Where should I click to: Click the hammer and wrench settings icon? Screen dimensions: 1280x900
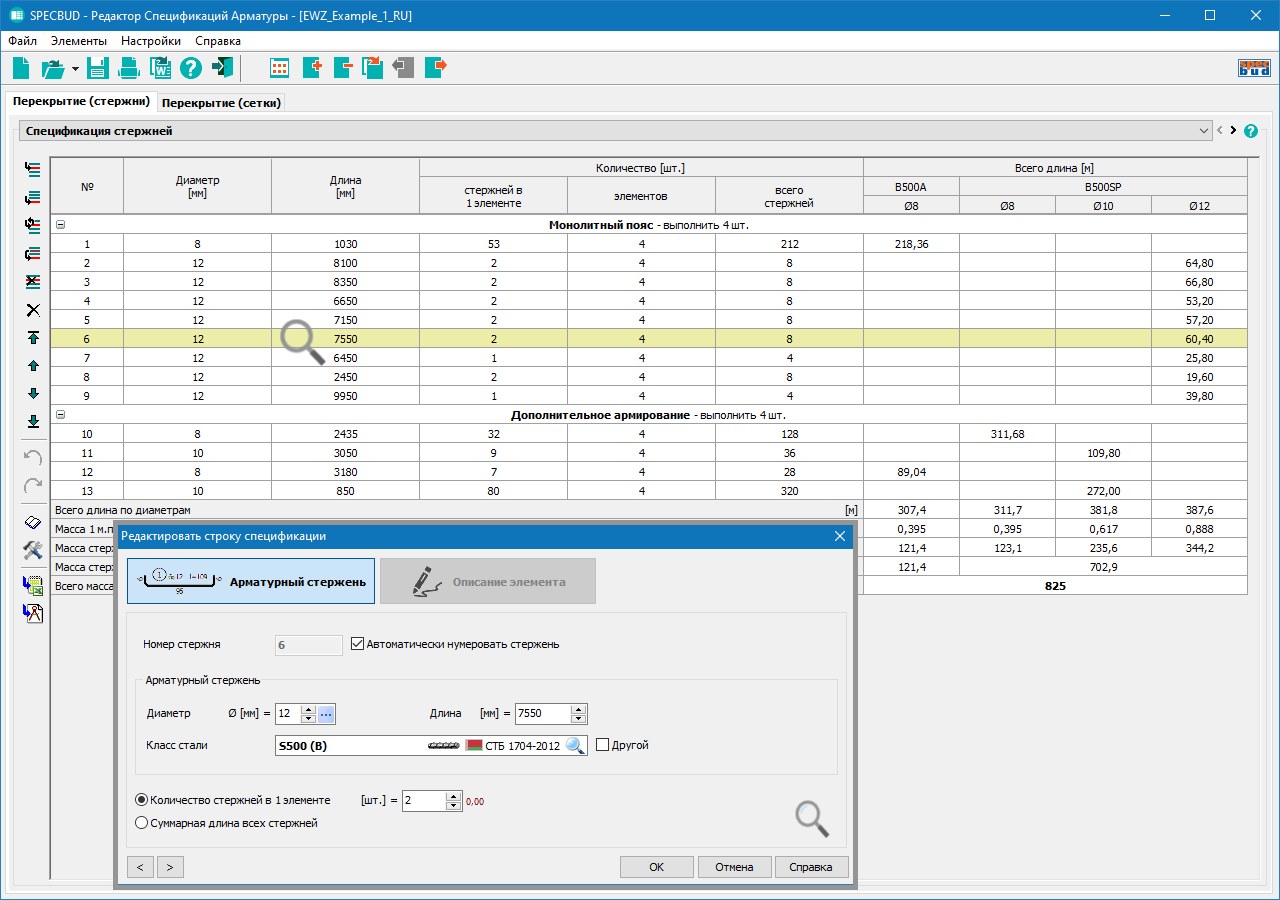tap(33, 550)
